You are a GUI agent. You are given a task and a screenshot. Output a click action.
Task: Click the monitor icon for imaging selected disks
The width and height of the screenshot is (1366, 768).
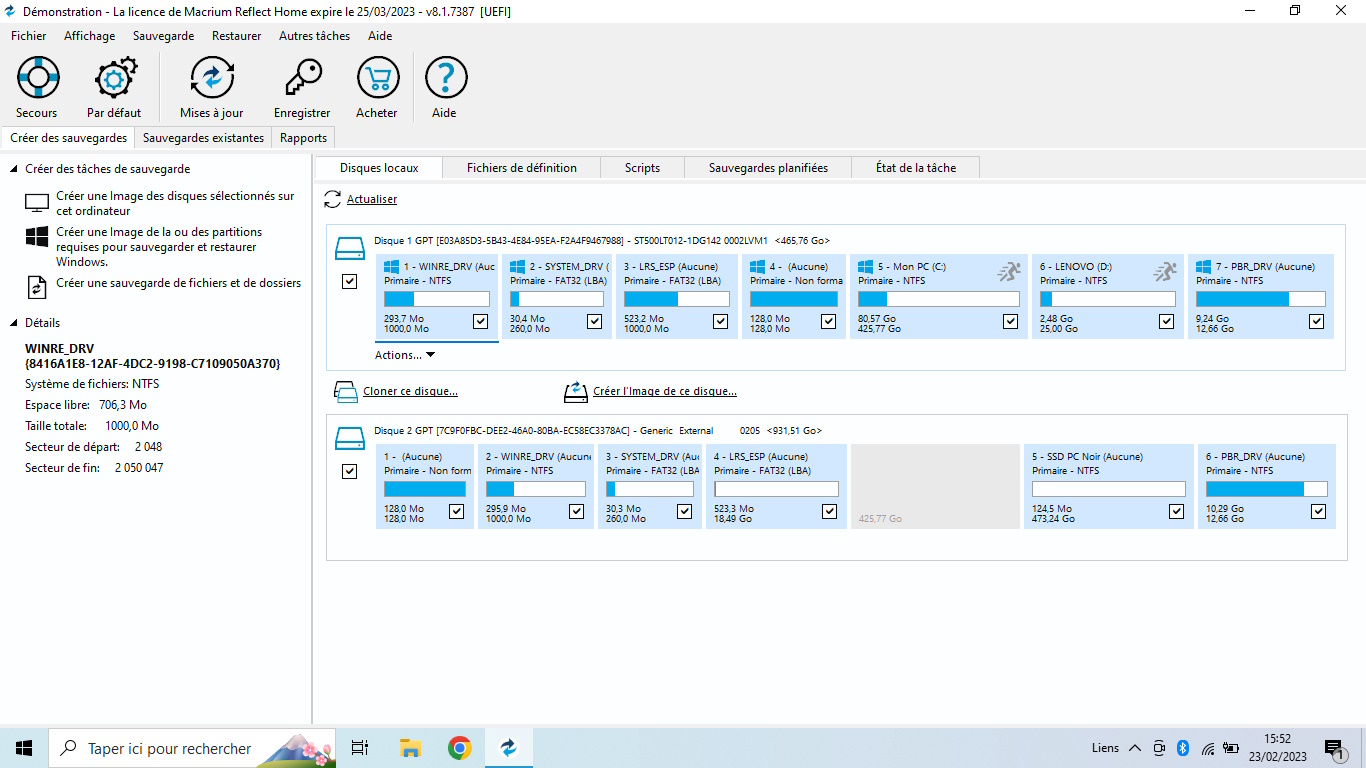tap(37, 203)
